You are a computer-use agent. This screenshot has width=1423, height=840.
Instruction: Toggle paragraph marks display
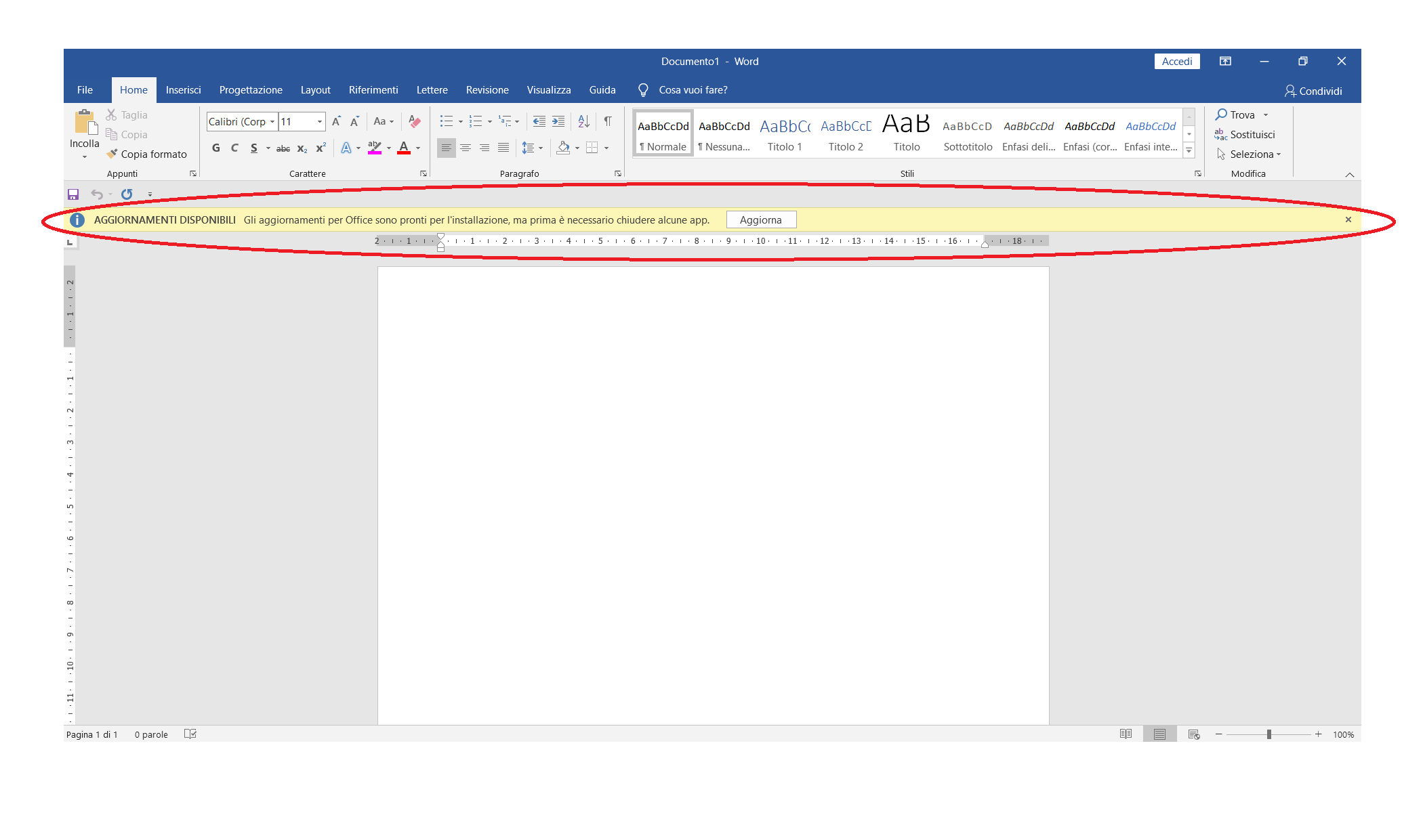608,121
